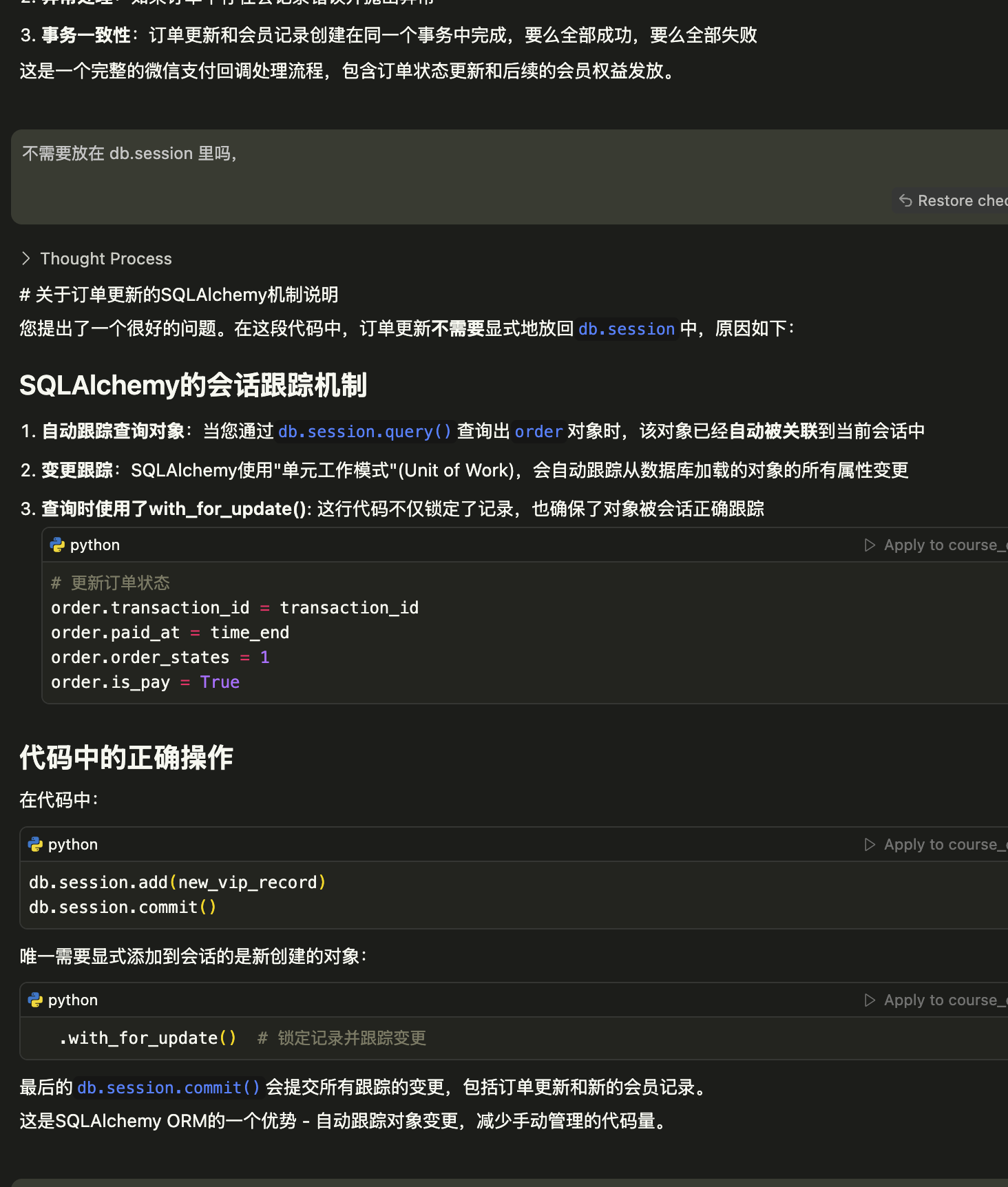This screenshot has width=1008, height=1187.
Task: Click the restore arrow icon beside Restore
Action: tap(905, 201)
